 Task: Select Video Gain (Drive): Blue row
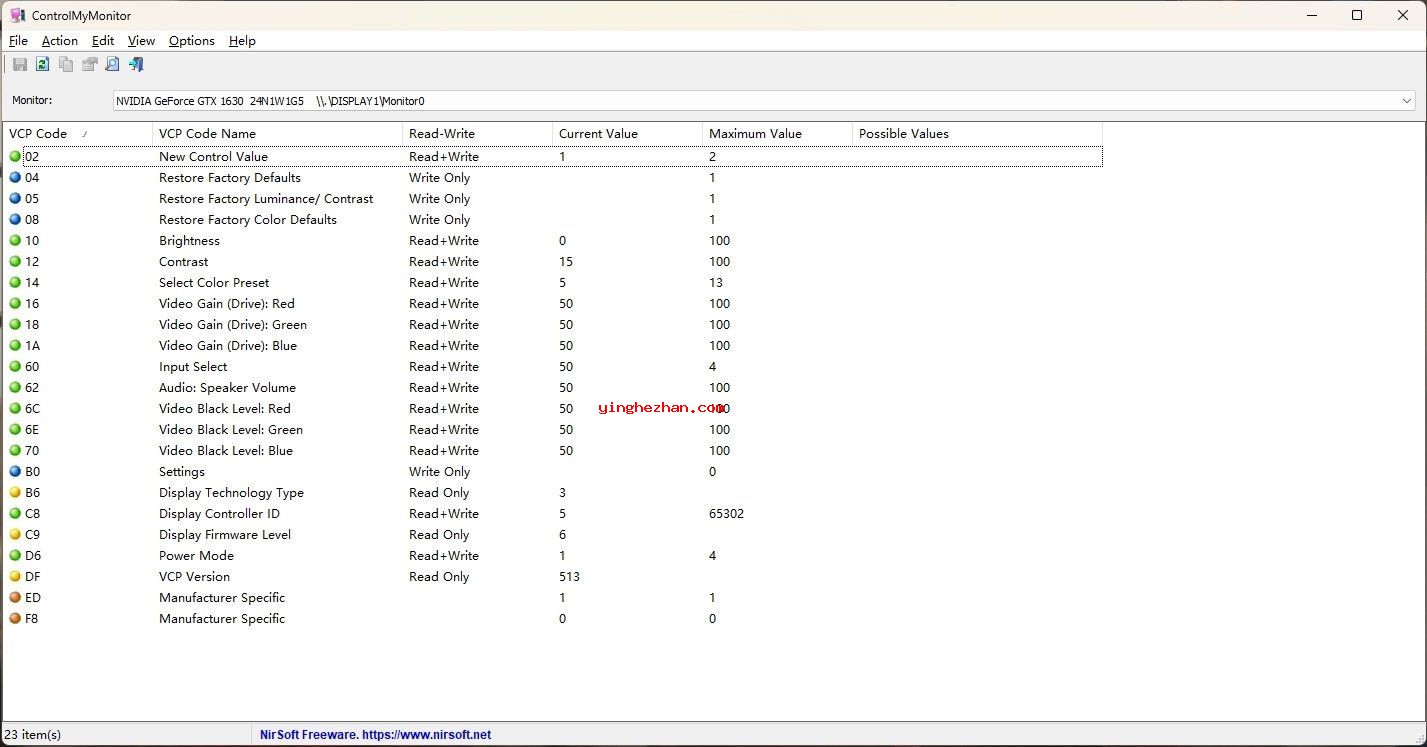tap(553, 345)
